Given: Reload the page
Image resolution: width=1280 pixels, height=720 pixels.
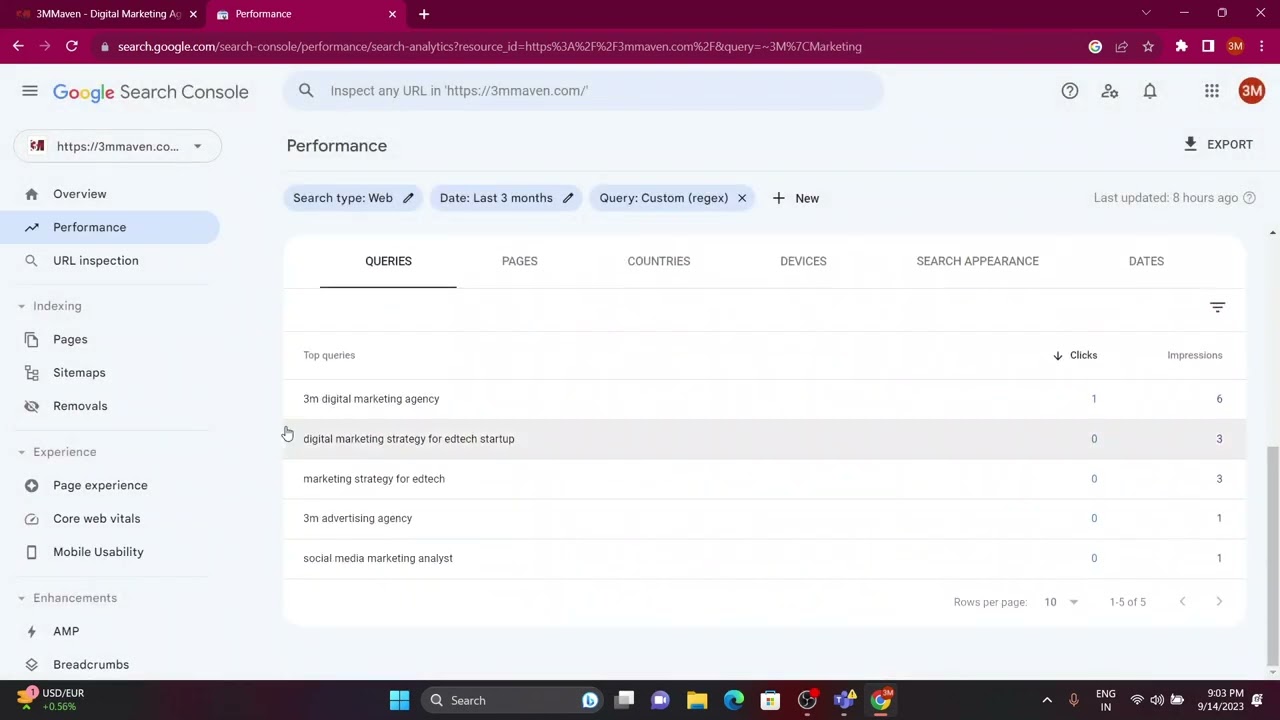Looking at the screenshot, I should (x=72, y=46).
